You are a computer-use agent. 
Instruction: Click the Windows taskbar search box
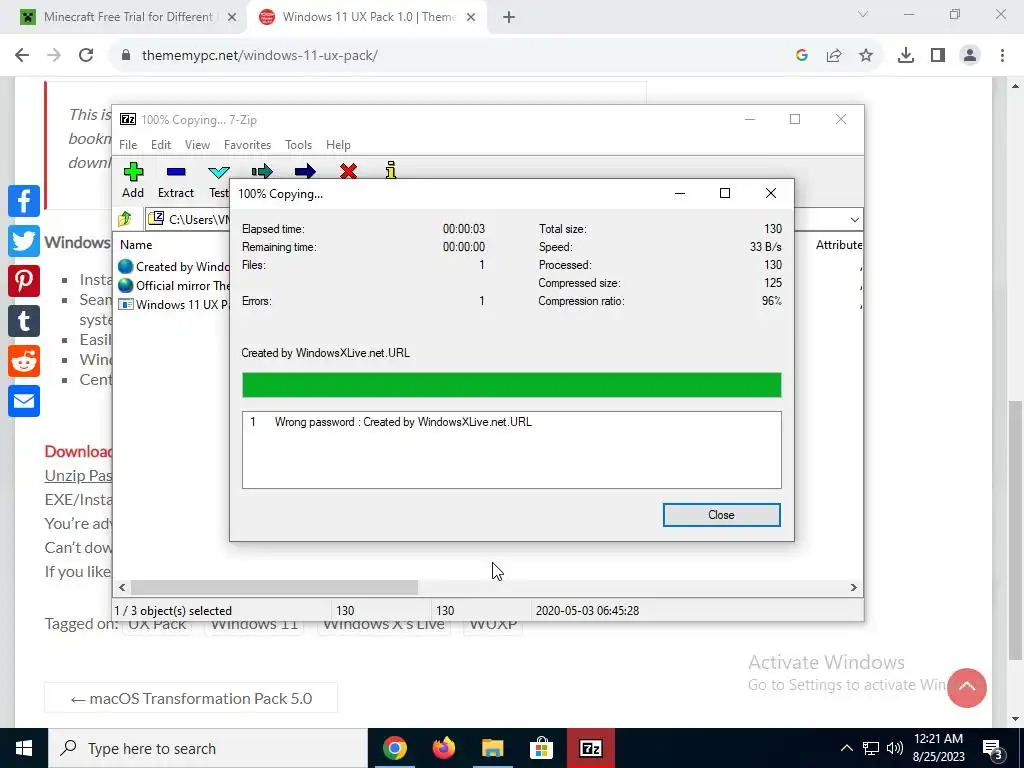point(208,748)
